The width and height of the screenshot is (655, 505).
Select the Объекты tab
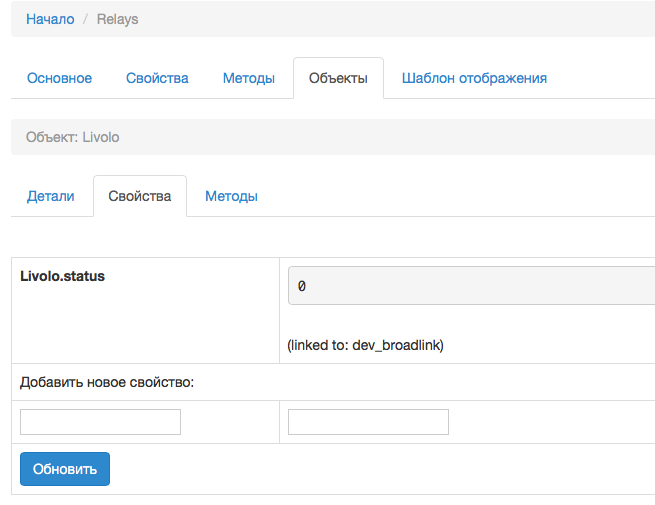tap(338, 78)
